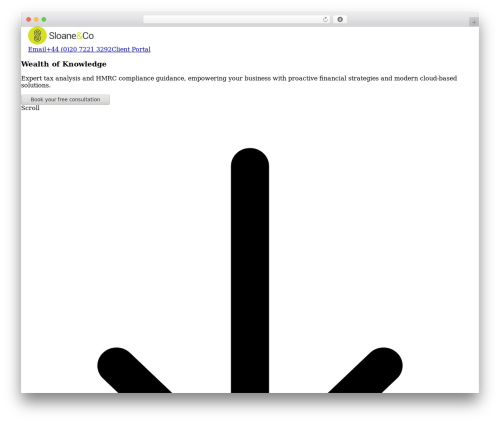Click the Expert tax analysis paragraph text
This screenshot has height=423, width=500.
(x=239, y=82)
